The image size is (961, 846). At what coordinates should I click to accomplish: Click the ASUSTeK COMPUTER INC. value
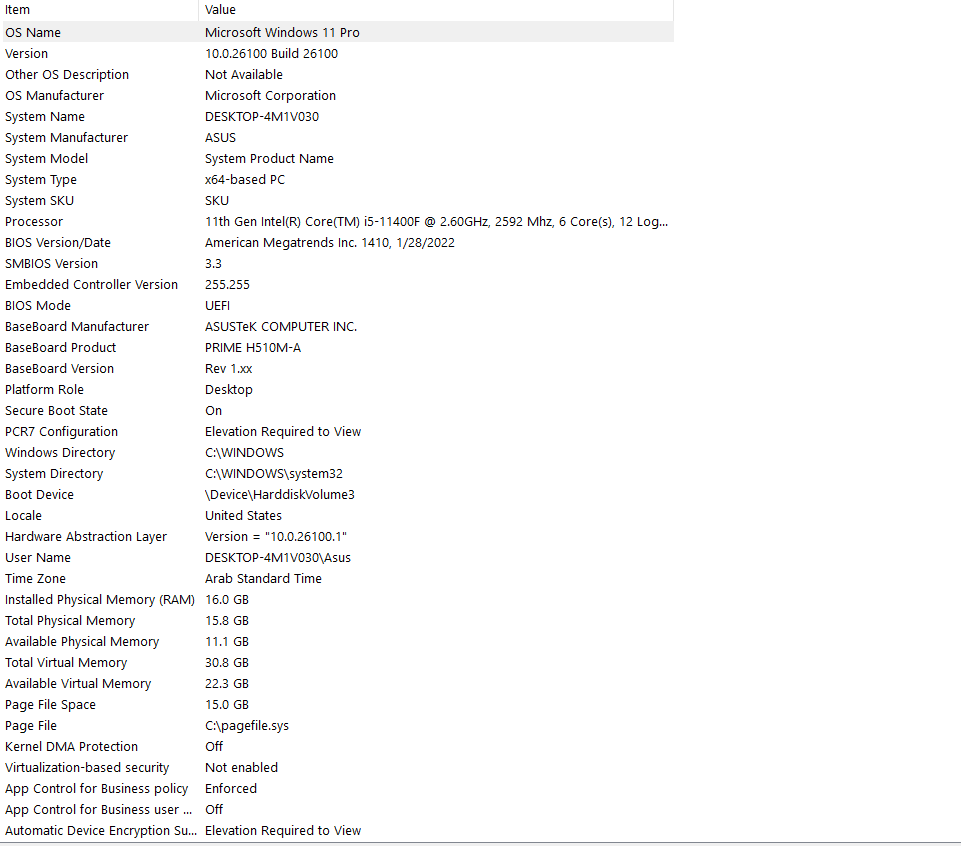tap(281, 327)
